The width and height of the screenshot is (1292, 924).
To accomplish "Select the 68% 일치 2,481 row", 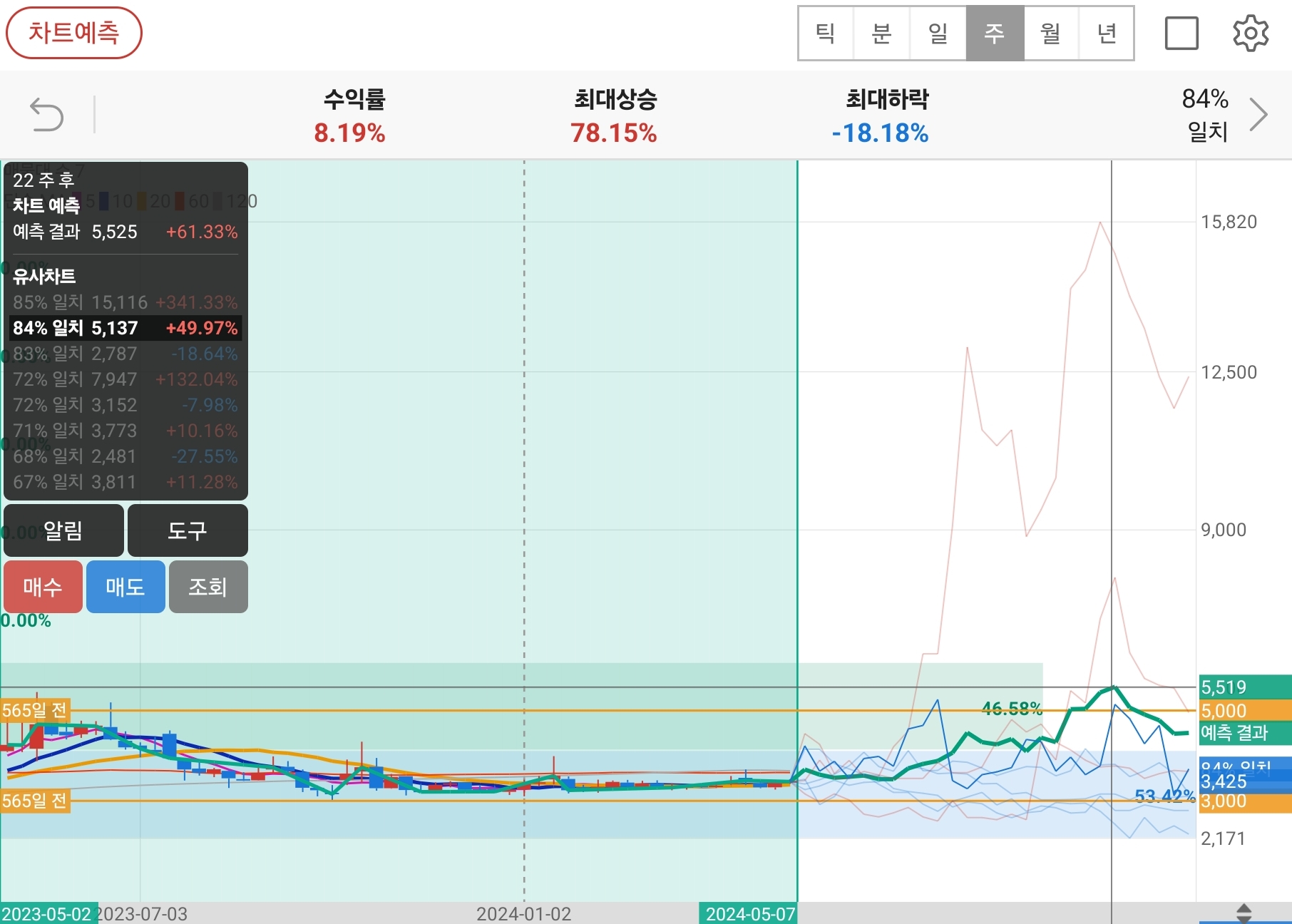I will tap(125, 456).
